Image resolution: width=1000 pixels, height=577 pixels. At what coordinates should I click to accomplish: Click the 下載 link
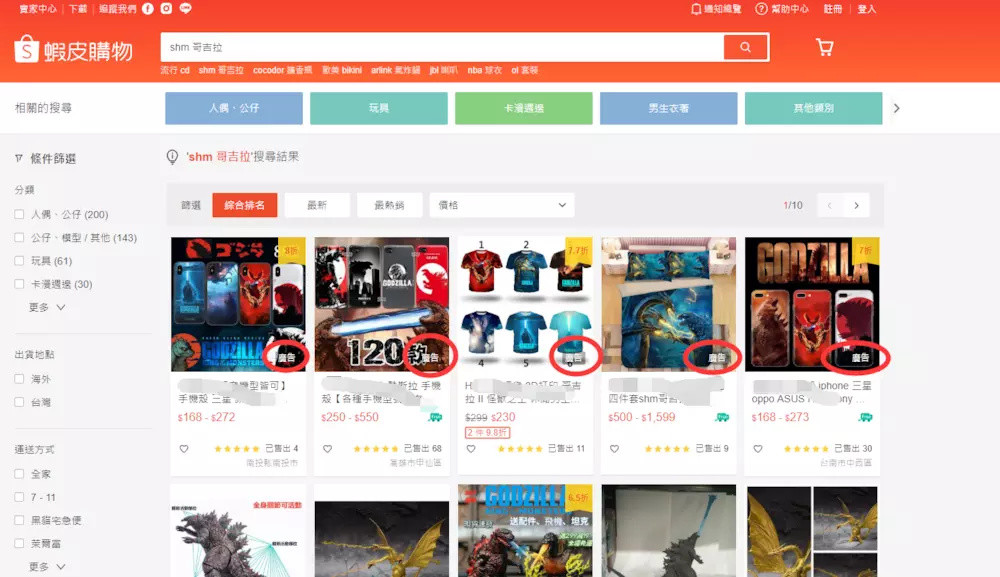tap(78, 9)
